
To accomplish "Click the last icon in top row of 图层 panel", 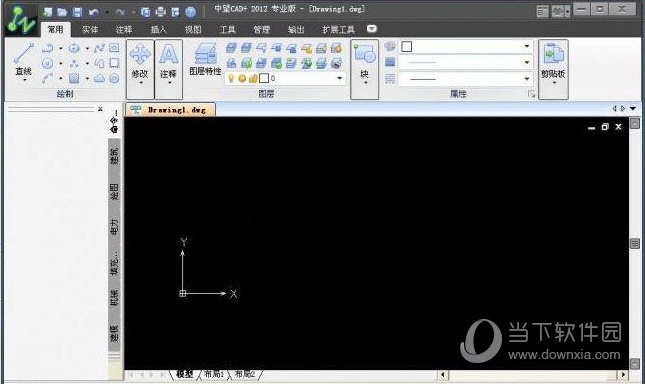I will pos(336,48).
